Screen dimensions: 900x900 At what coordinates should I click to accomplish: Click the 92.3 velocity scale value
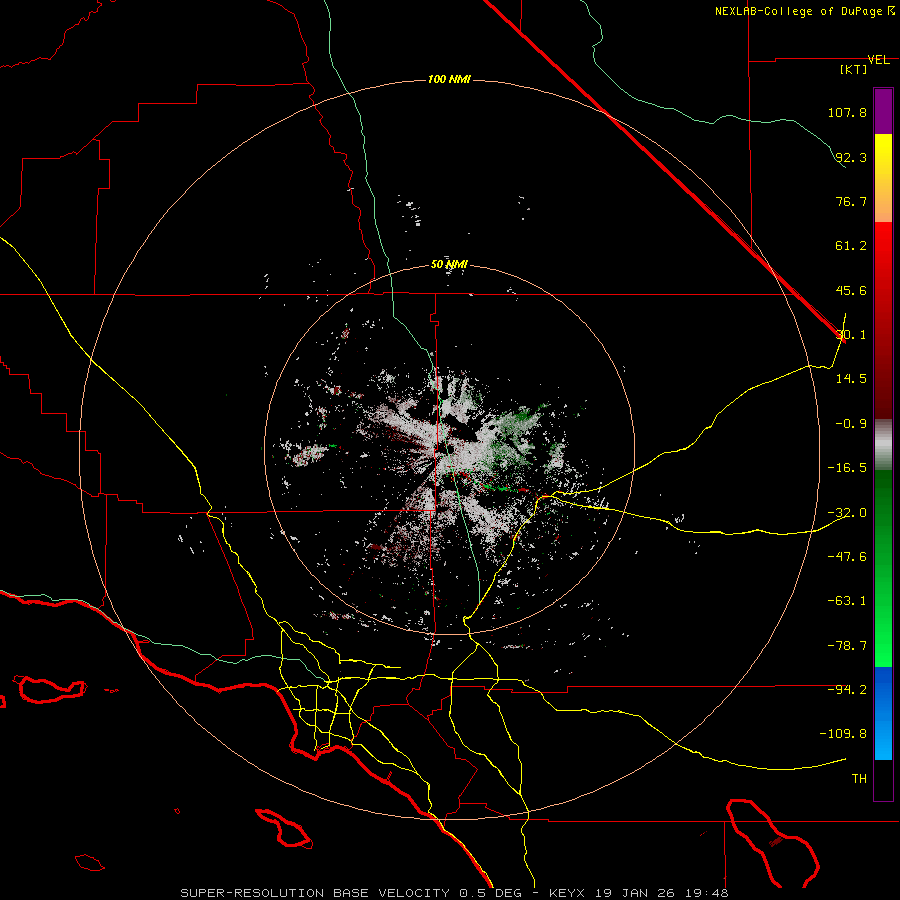851,157
